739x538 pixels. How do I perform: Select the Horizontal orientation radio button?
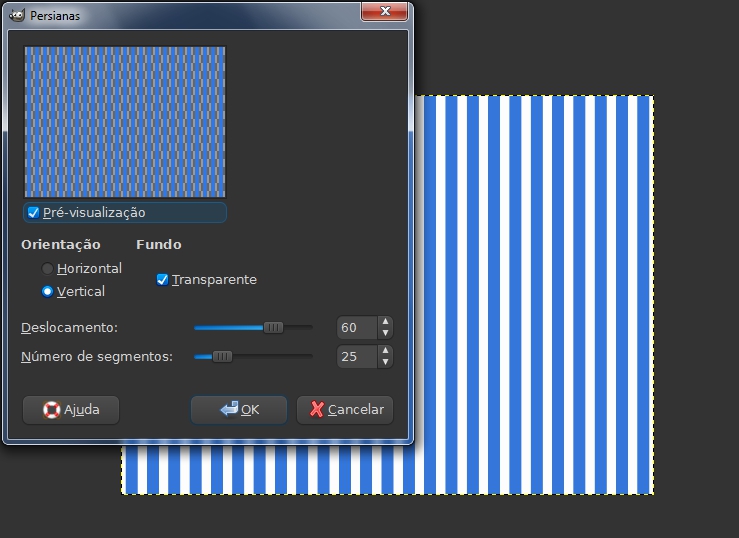coord(47,269)
